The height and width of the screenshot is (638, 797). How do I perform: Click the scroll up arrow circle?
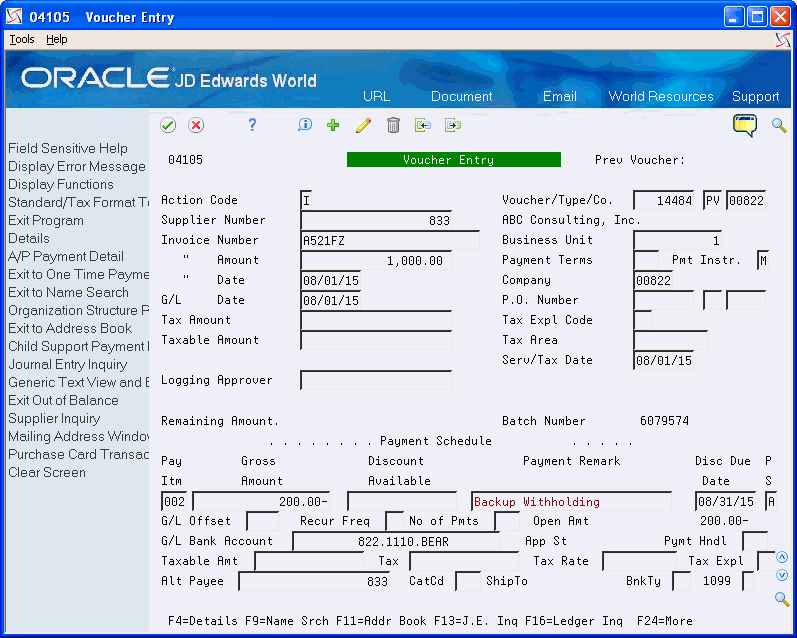click(782, 557)
